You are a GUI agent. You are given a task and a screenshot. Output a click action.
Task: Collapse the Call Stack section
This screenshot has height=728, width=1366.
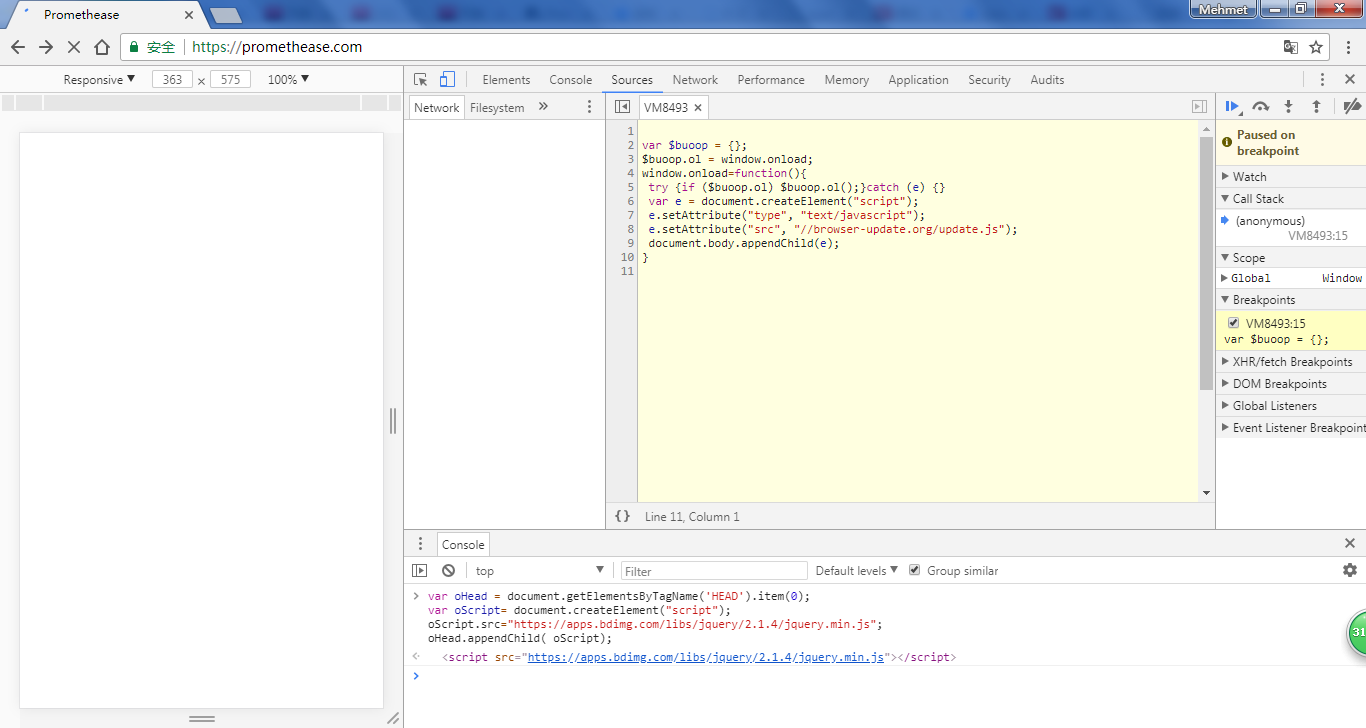click(1292, 198)
